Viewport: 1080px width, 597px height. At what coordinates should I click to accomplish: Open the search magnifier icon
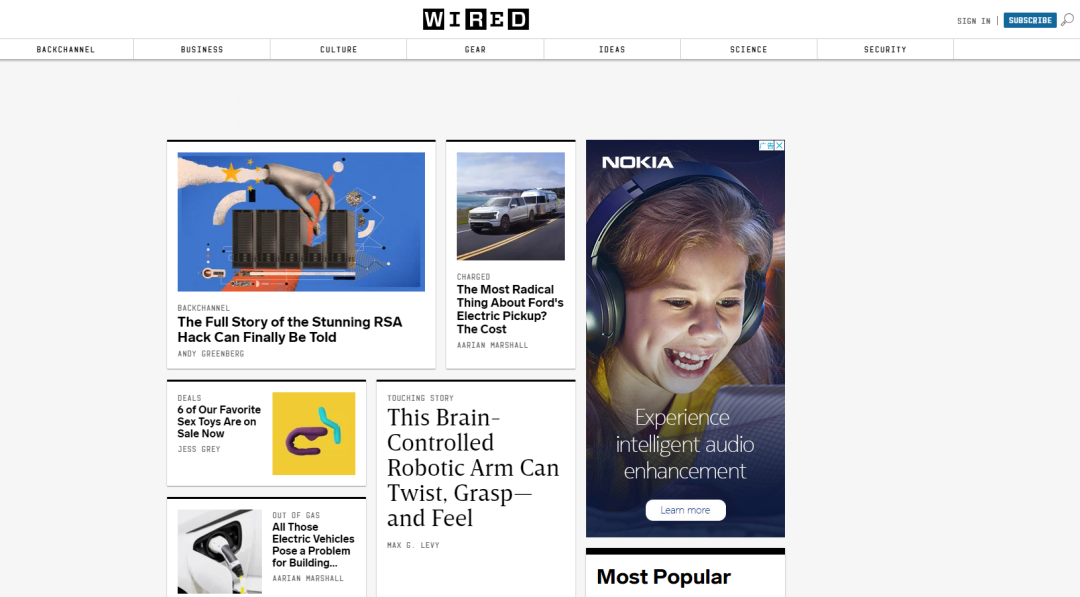tap(1067, 20)
